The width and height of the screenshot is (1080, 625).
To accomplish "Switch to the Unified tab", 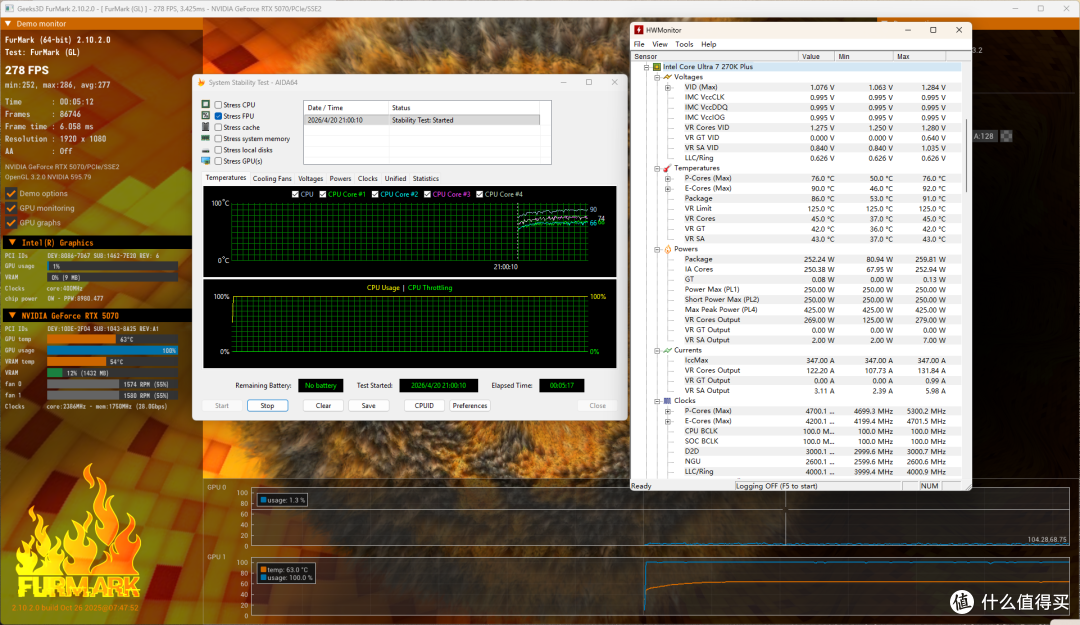I will (x=395, y=178).
